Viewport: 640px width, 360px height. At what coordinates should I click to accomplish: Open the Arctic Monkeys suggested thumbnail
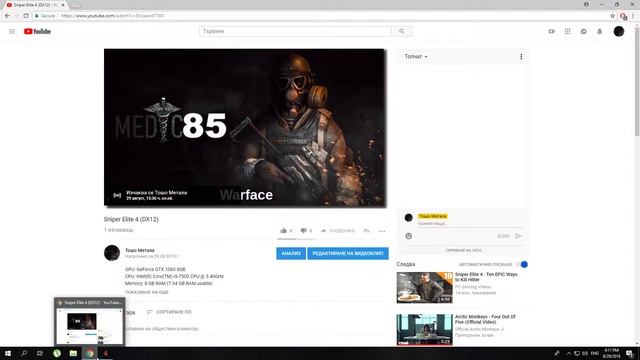pyautogui.click(x=424, y=329)
